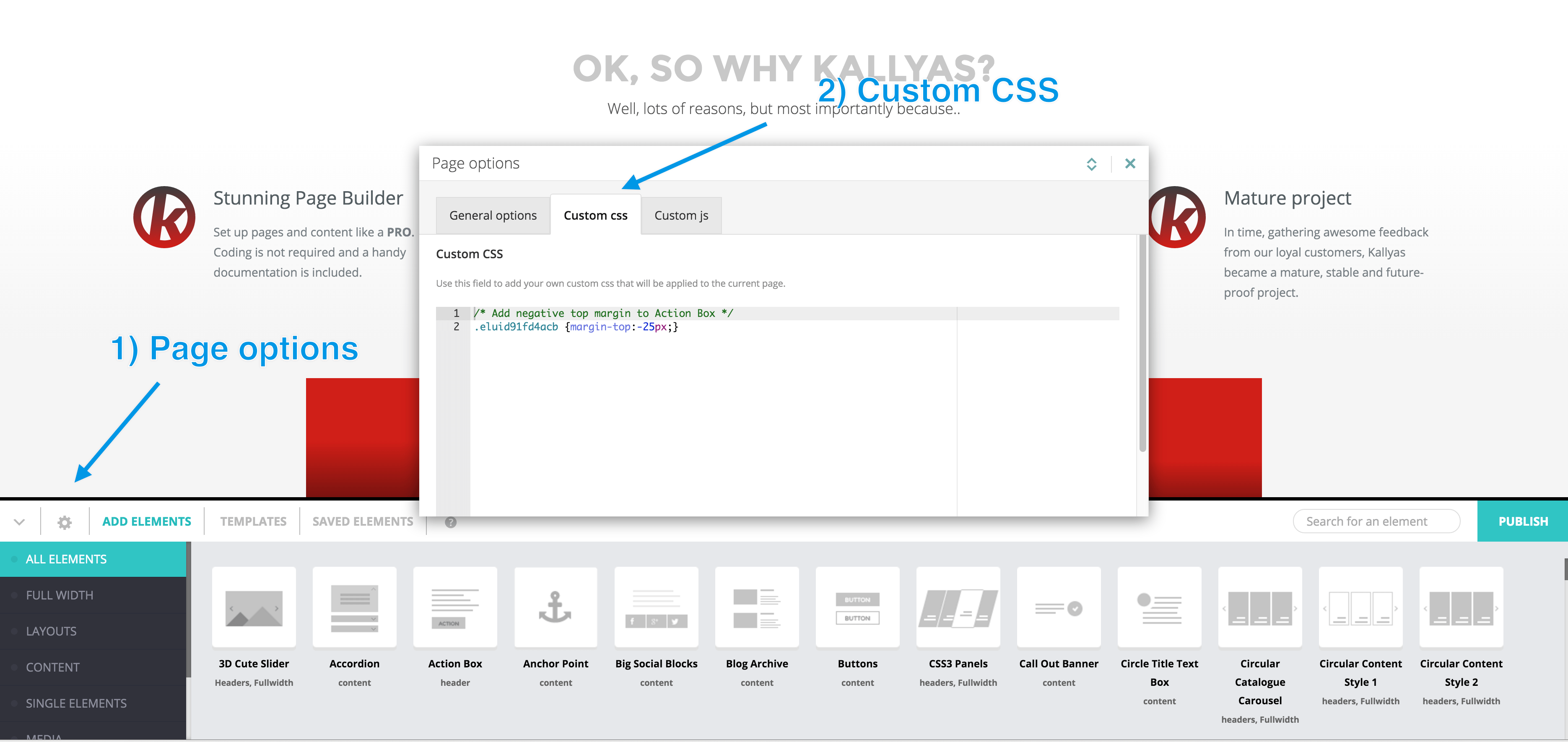
Task: Open the Blog Archive element
Action: (757, 607)
